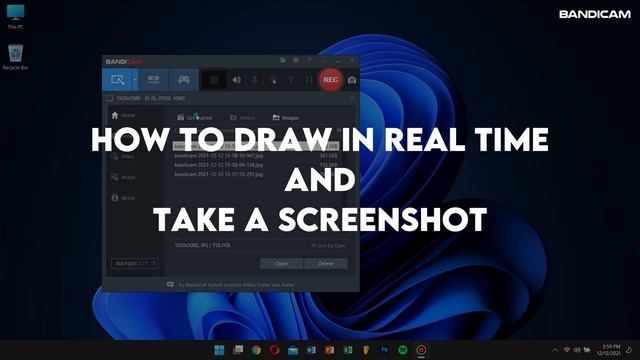Image resolution: width=640 pixels, height=360 pixels.
Task: Click the Bandicam taskbar icon
Action: click(421, 350)
